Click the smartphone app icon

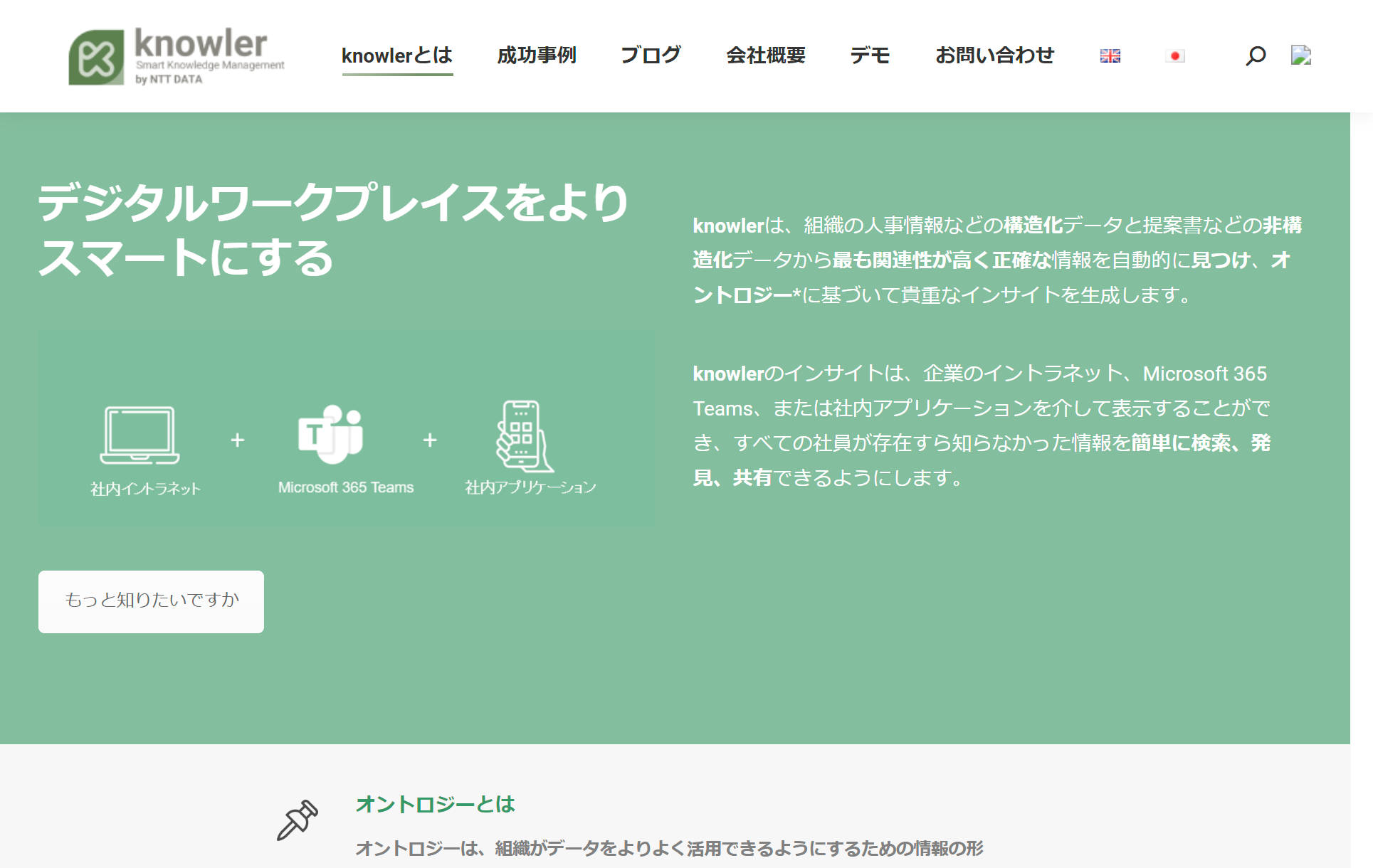[525, 436]
